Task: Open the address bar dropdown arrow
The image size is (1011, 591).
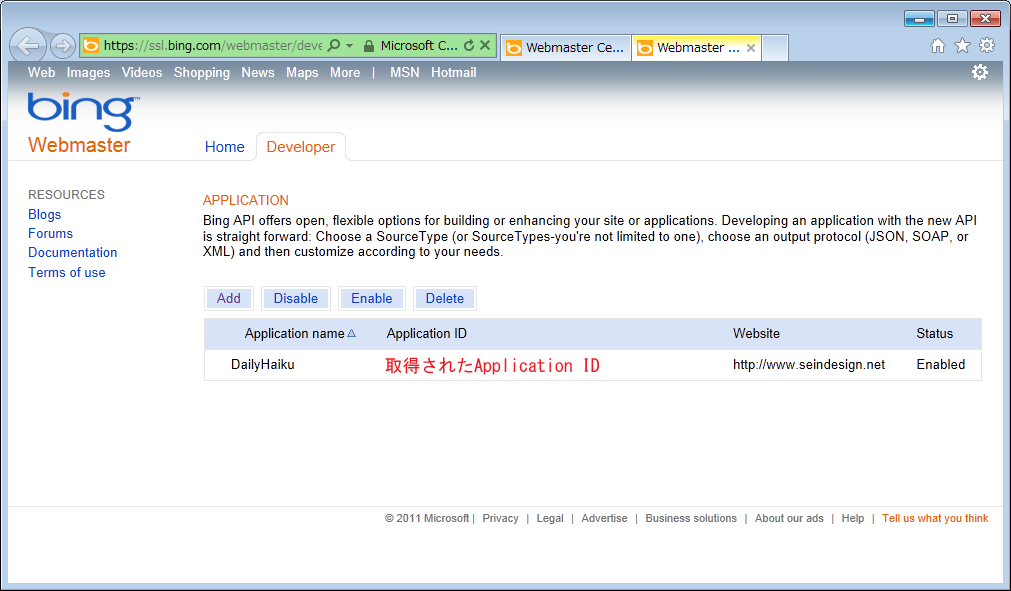Action: (349, 45)
